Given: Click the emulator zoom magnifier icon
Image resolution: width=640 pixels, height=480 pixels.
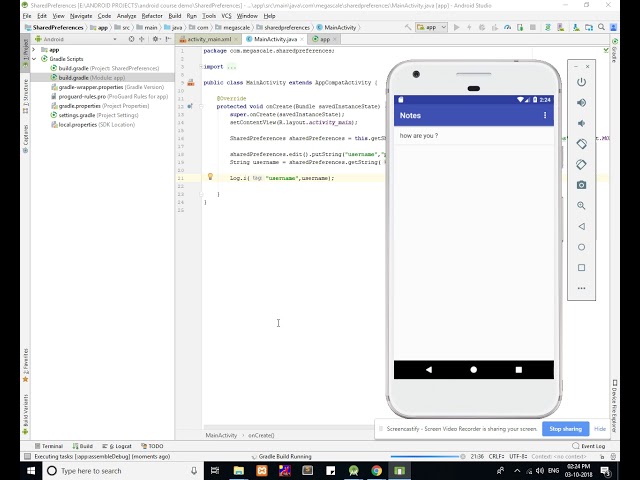Looking at the screenshot, I should tap(581, 205).
